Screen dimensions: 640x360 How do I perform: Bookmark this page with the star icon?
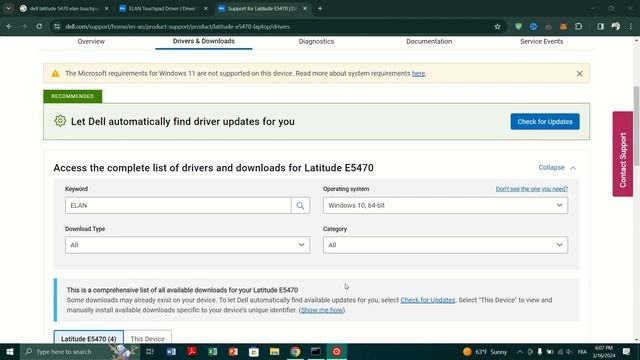pyautogui.click(x=497, y=27)
